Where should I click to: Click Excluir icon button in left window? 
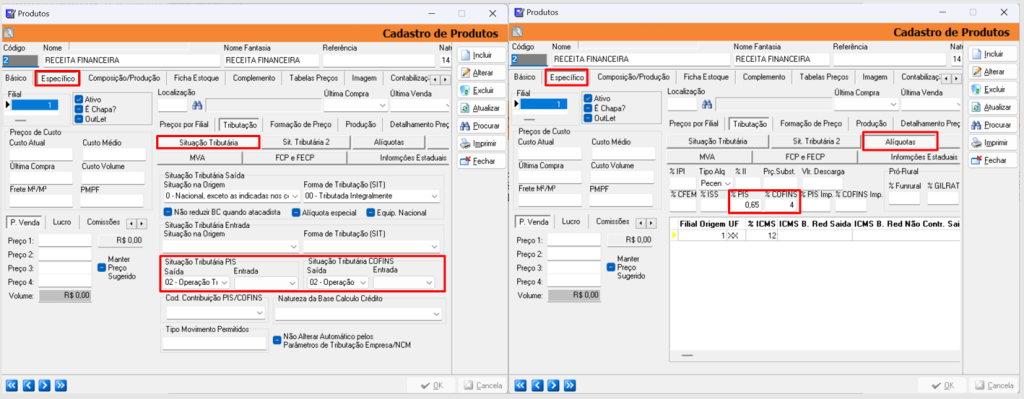481,90
